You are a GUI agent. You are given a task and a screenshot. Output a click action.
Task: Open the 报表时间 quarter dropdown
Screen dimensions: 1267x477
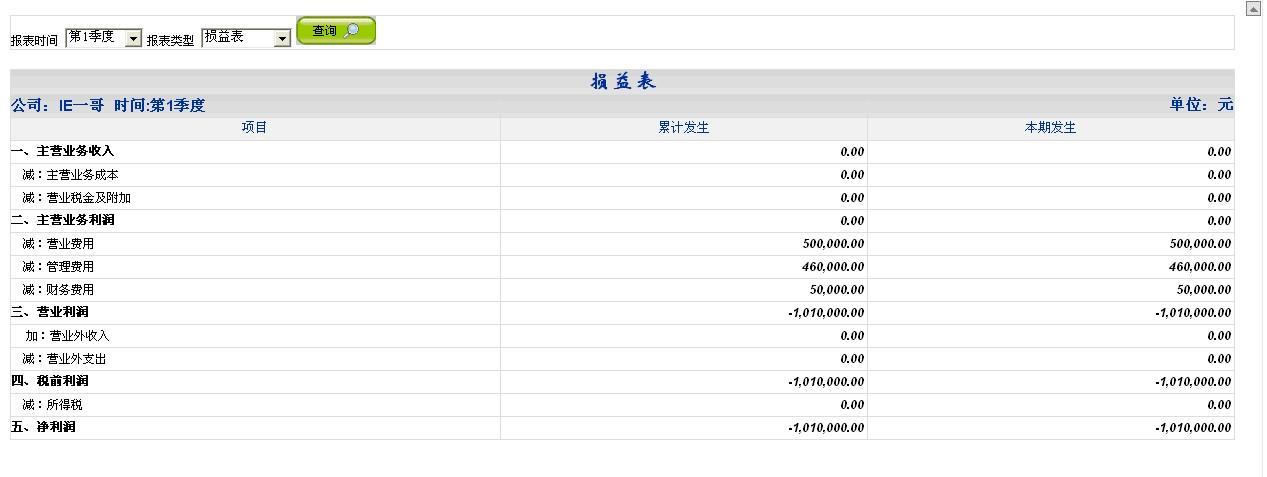point(104,38)
